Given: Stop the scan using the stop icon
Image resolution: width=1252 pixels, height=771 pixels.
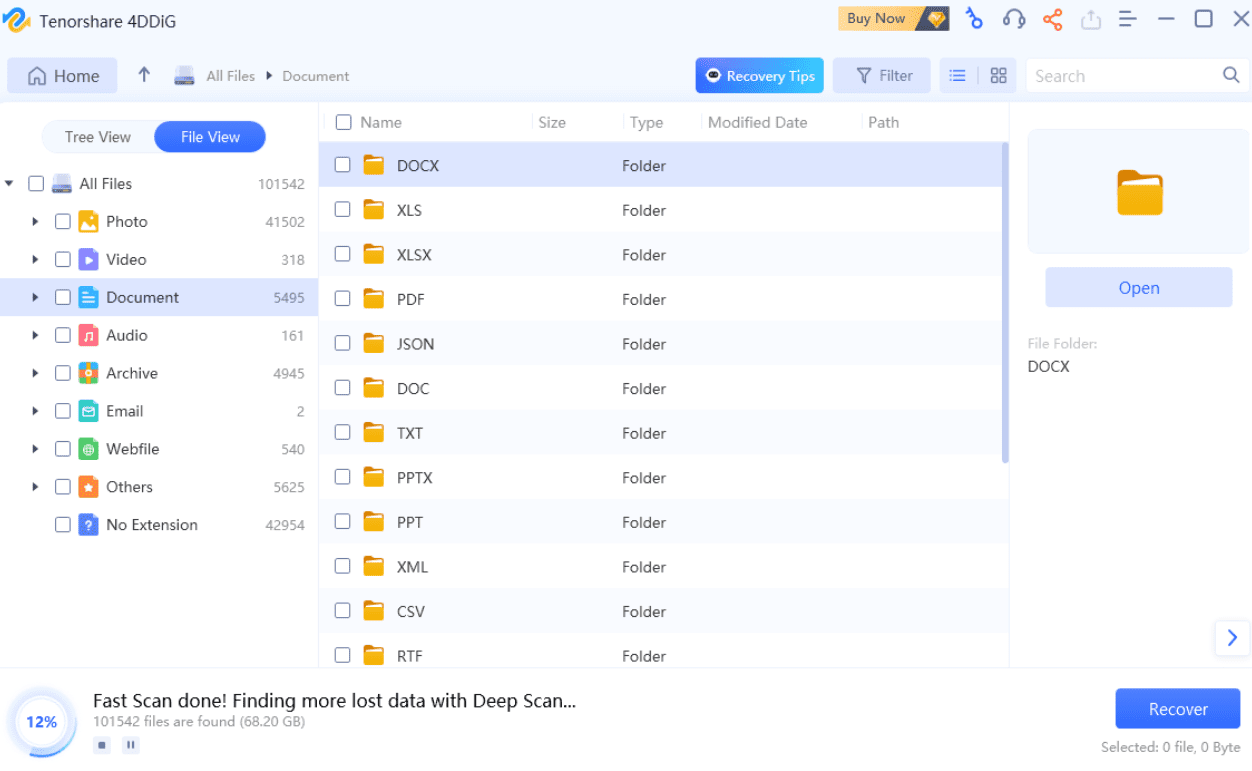Looking at the screenshot, I should [101, 745].
